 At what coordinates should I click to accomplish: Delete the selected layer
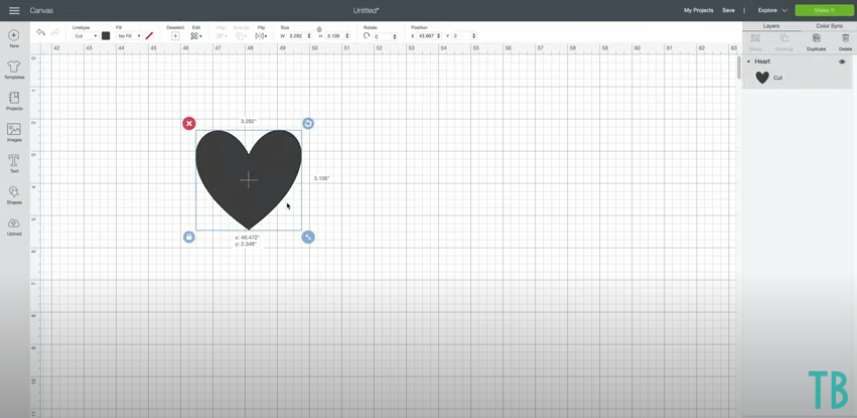pos(846,42)
